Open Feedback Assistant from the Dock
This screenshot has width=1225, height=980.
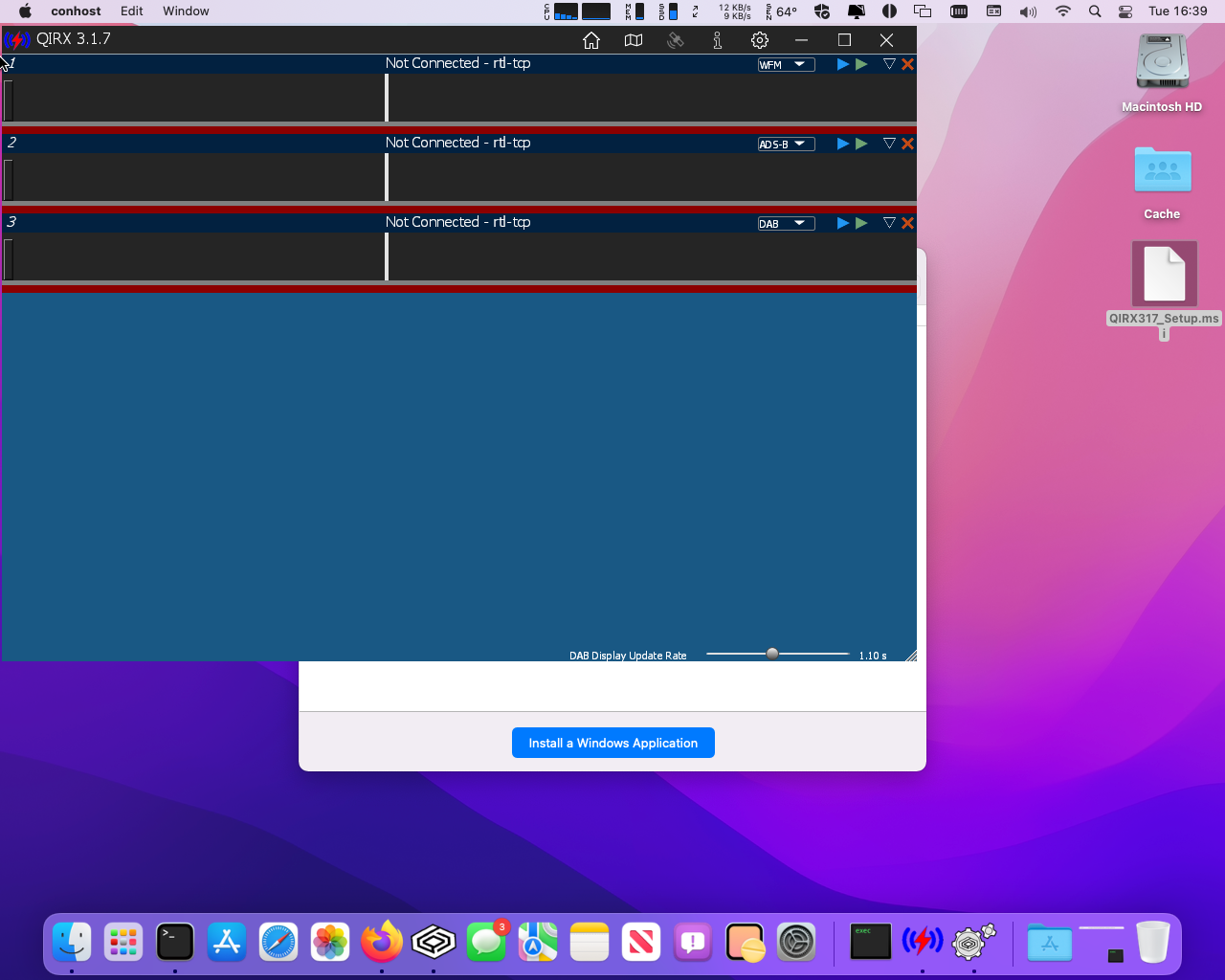tap(693, 943)
